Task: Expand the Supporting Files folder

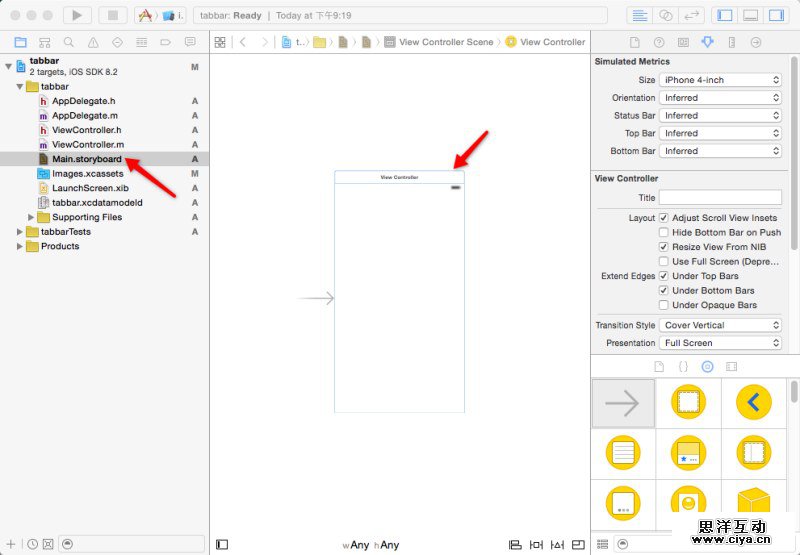Action: [x=31, y=217]
